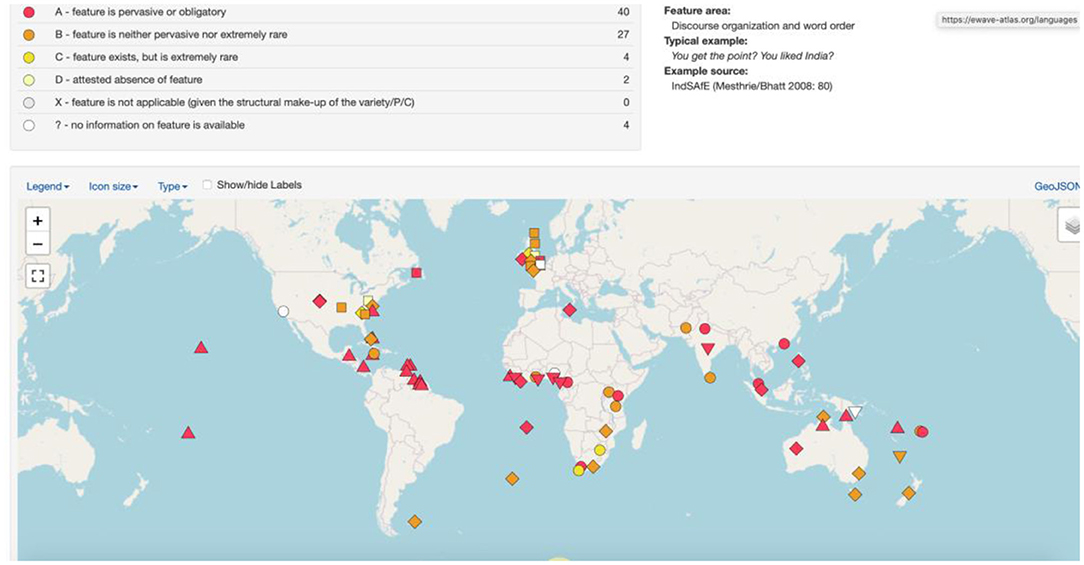The height and width of the screenshot is (565, 1084).
Task: Select yellow circle marker north of South Africa
Action: pyautogui.click(x=600, y=450)
